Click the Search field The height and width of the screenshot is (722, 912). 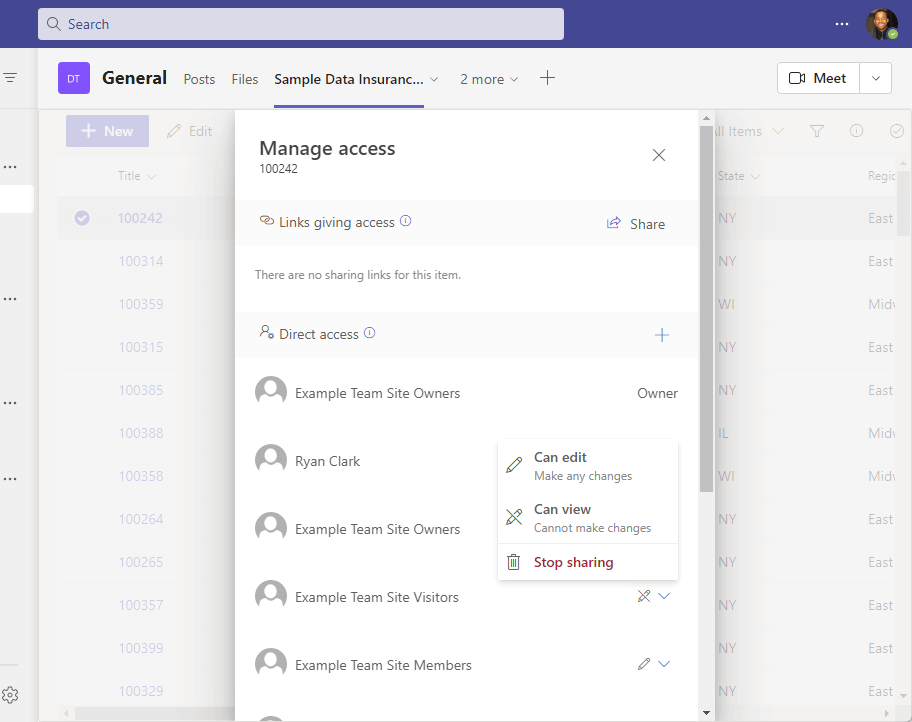(301, 24)
